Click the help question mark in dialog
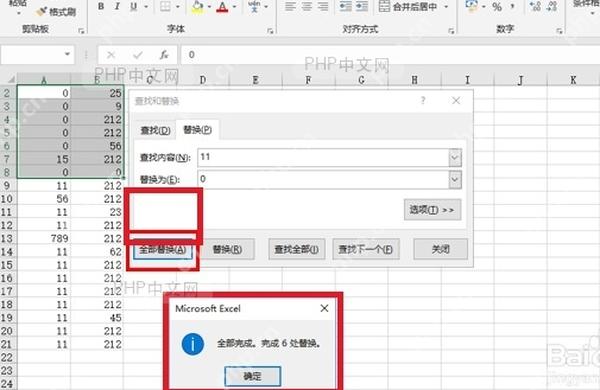The height and width of the screenshot is (390, 600). point(423,101)
